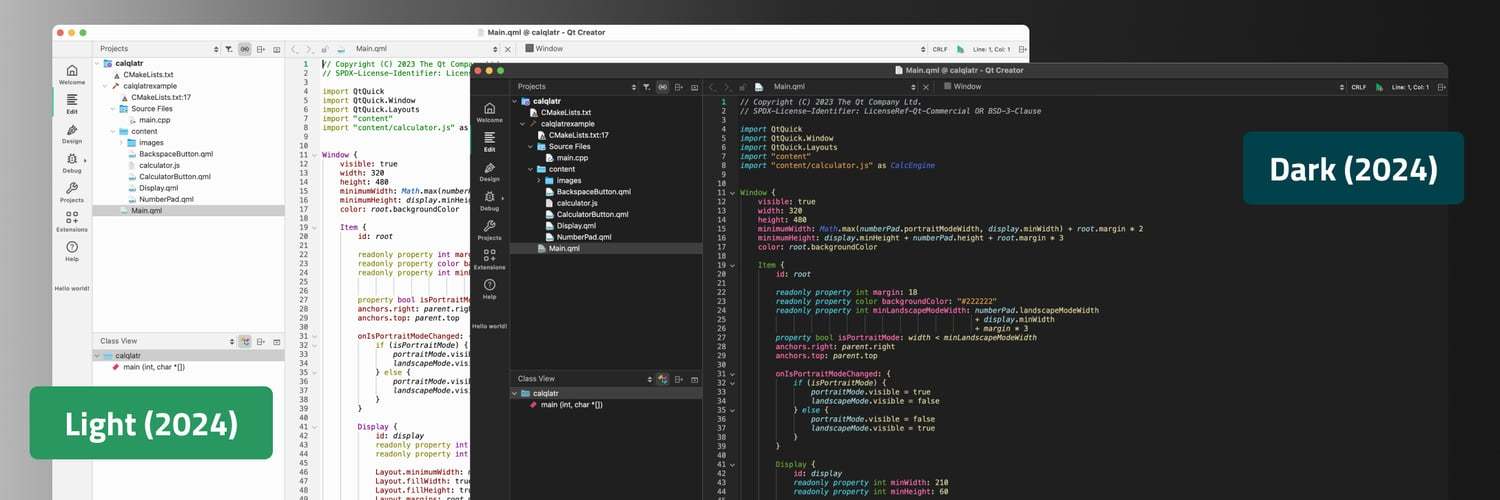Select Edit mode in dark window sidebar
The height and width of the screenshot is (500, 1500).
click(x=489, y=141)
